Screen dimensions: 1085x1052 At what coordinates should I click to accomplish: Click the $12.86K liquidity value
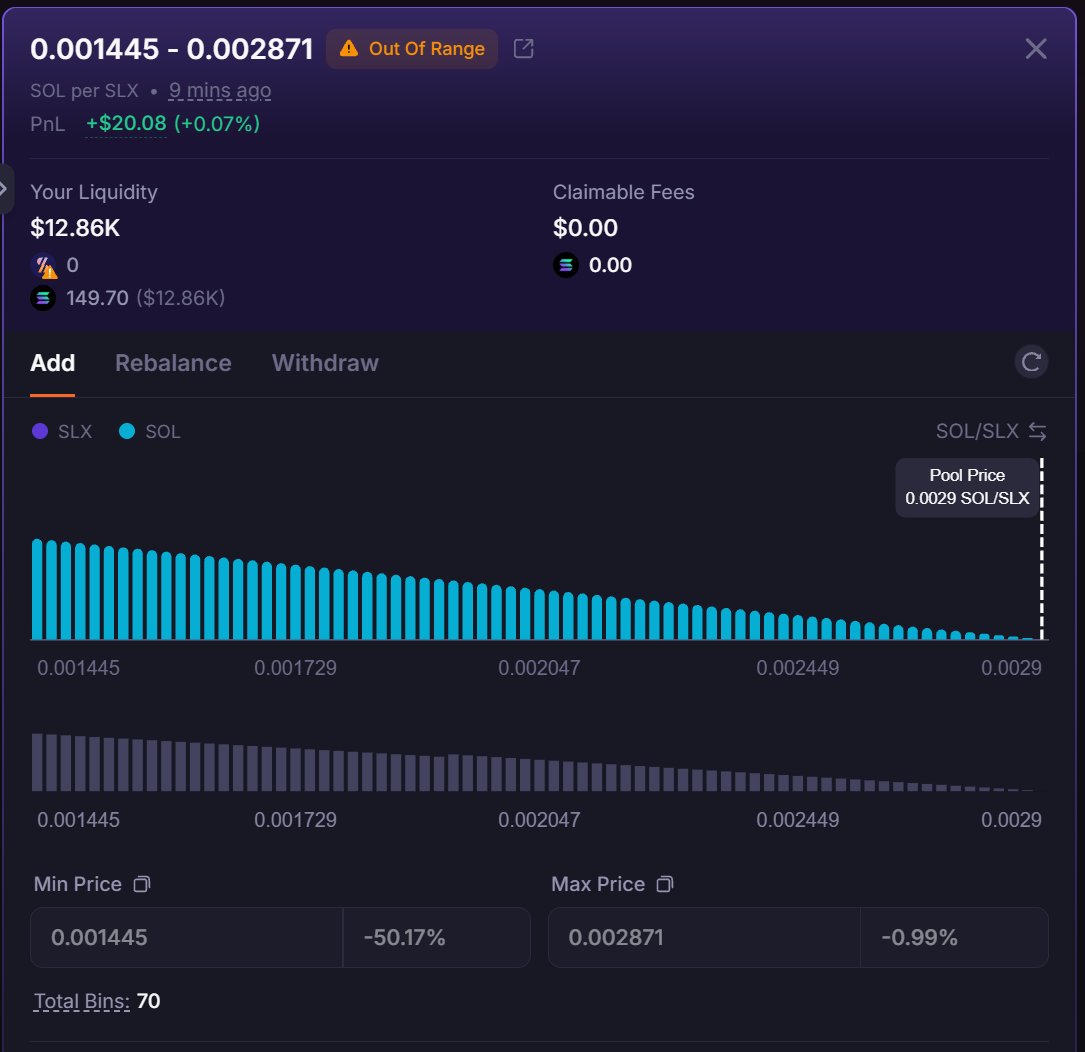pos(75,228)
